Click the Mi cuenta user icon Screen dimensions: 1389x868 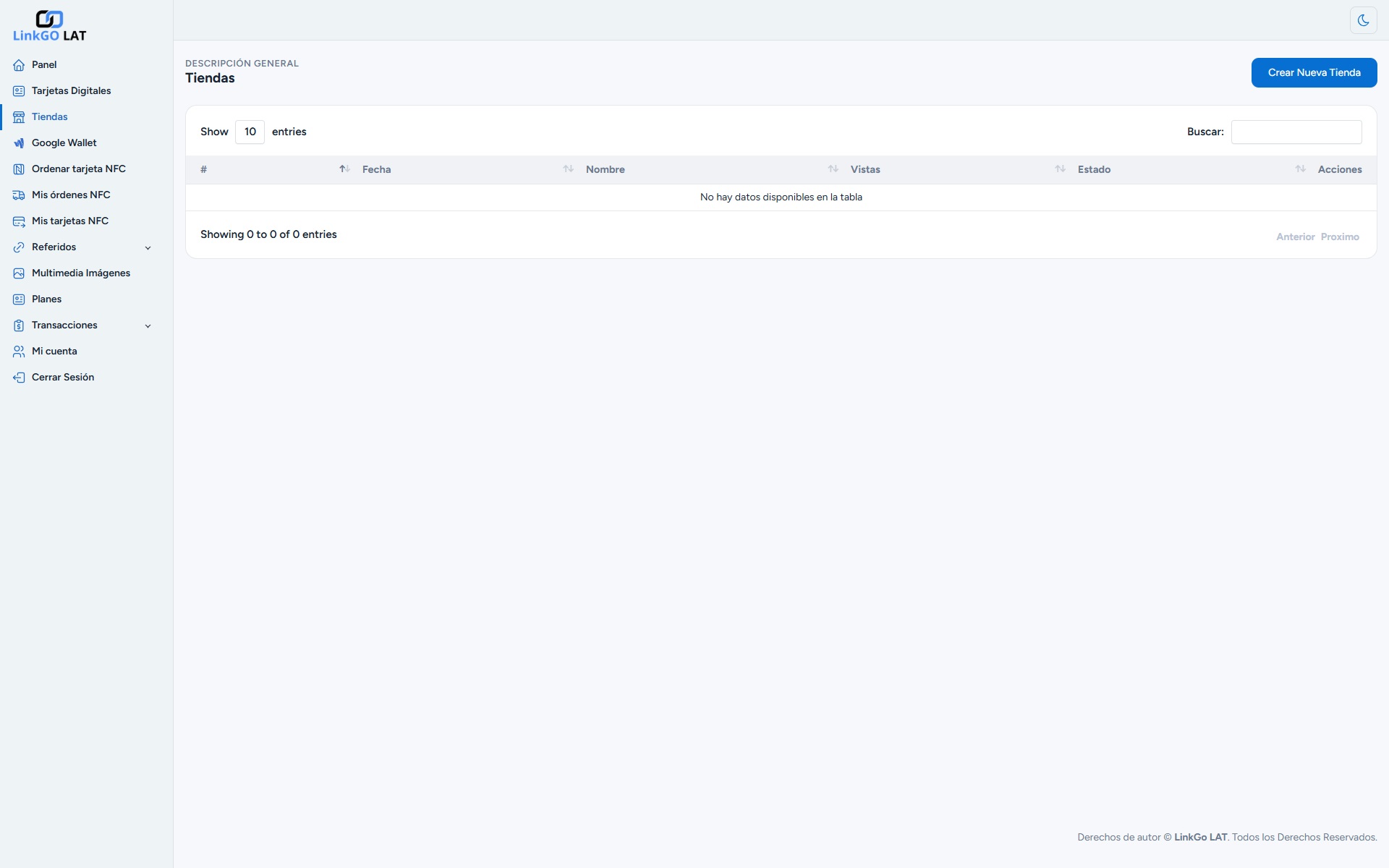(19, 352)
